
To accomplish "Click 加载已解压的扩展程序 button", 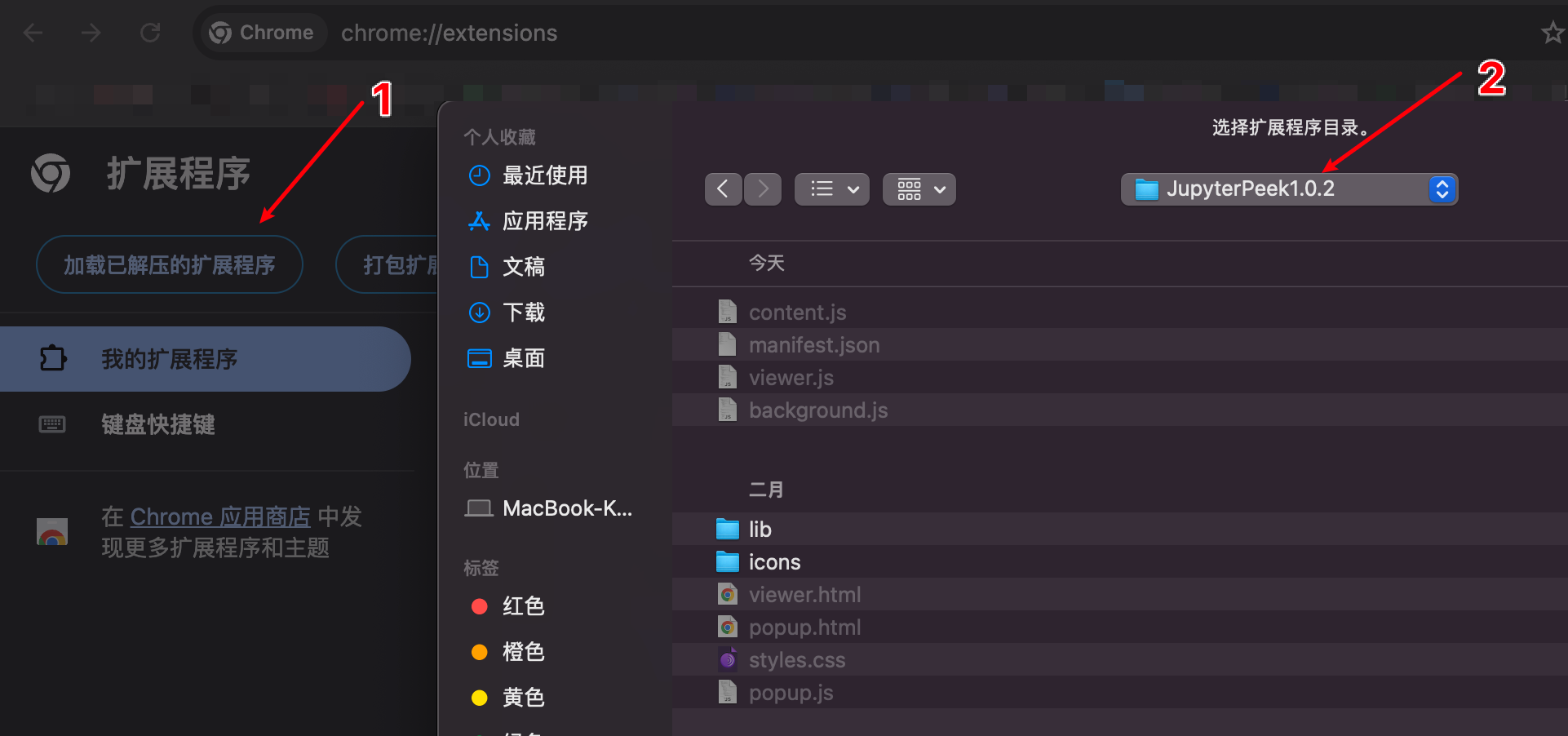I will coord(170,264).
